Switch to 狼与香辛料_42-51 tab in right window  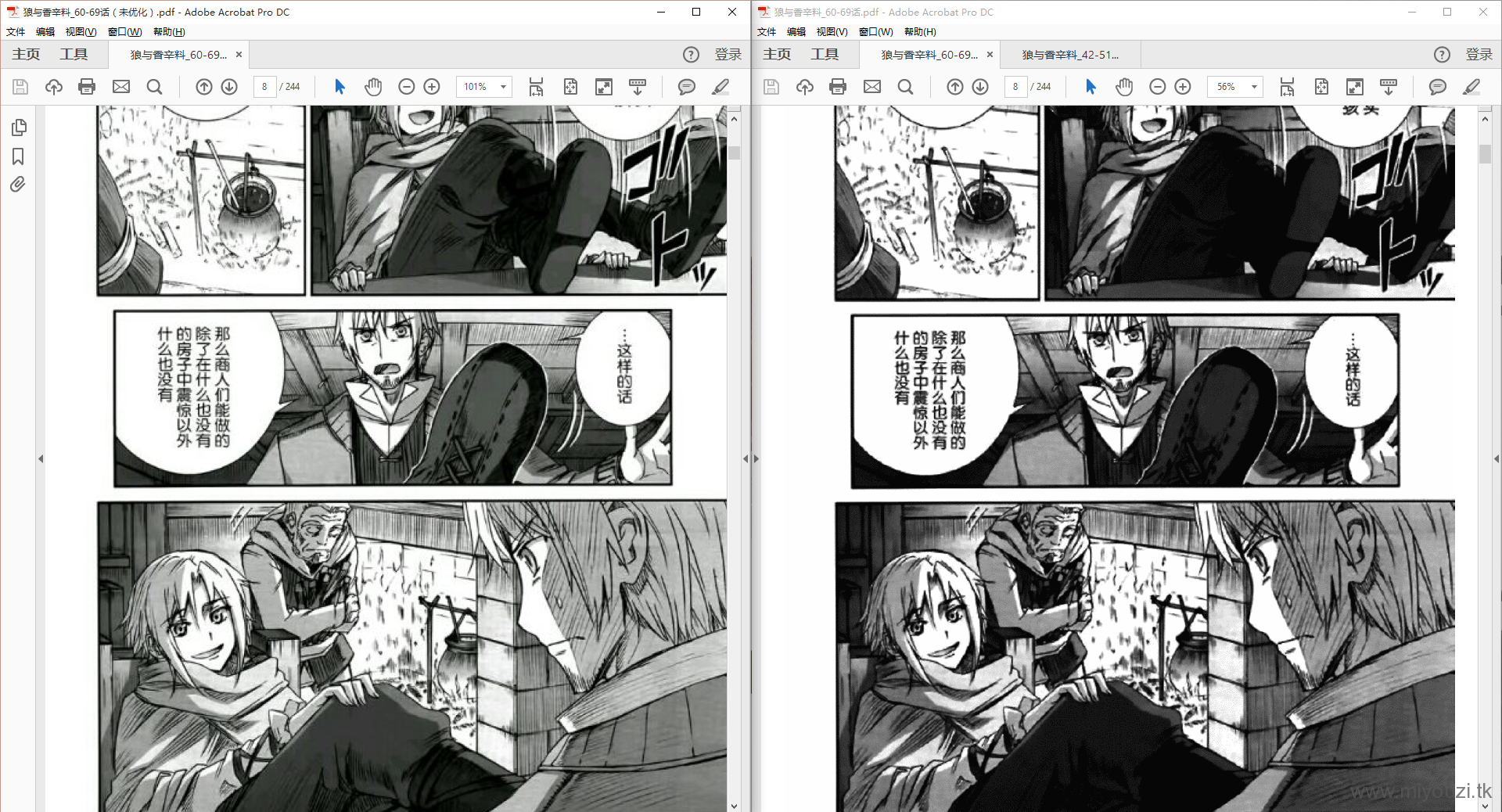[1070, 55]
